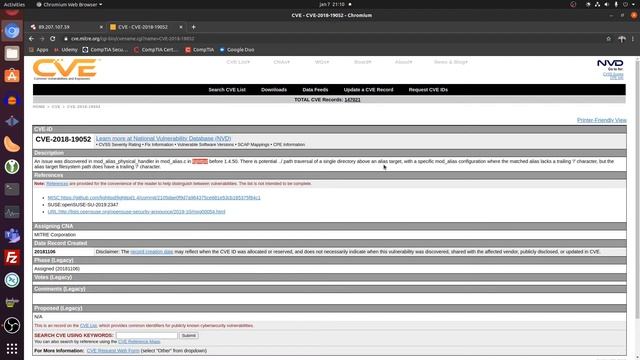This screenshot has height=360, width=640.
Task: Expand the About dropdown menu
Action: click(x=404, y=62)
